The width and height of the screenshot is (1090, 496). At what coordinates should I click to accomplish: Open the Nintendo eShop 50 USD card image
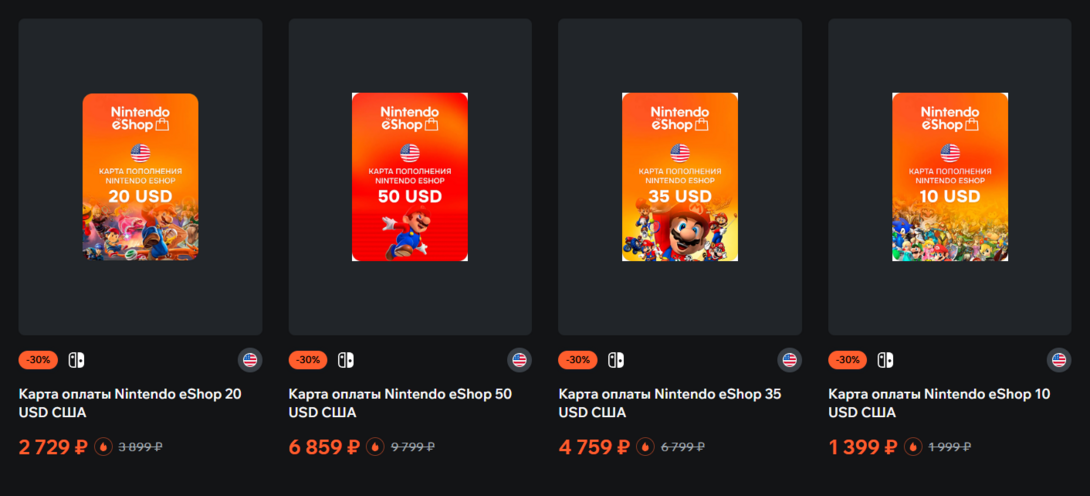coord(410,177)
